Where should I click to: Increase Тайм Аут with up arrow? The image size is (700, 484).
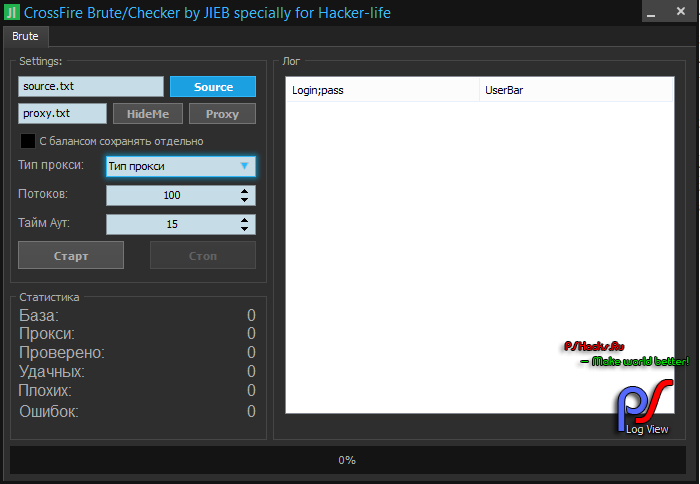(244, 220)
